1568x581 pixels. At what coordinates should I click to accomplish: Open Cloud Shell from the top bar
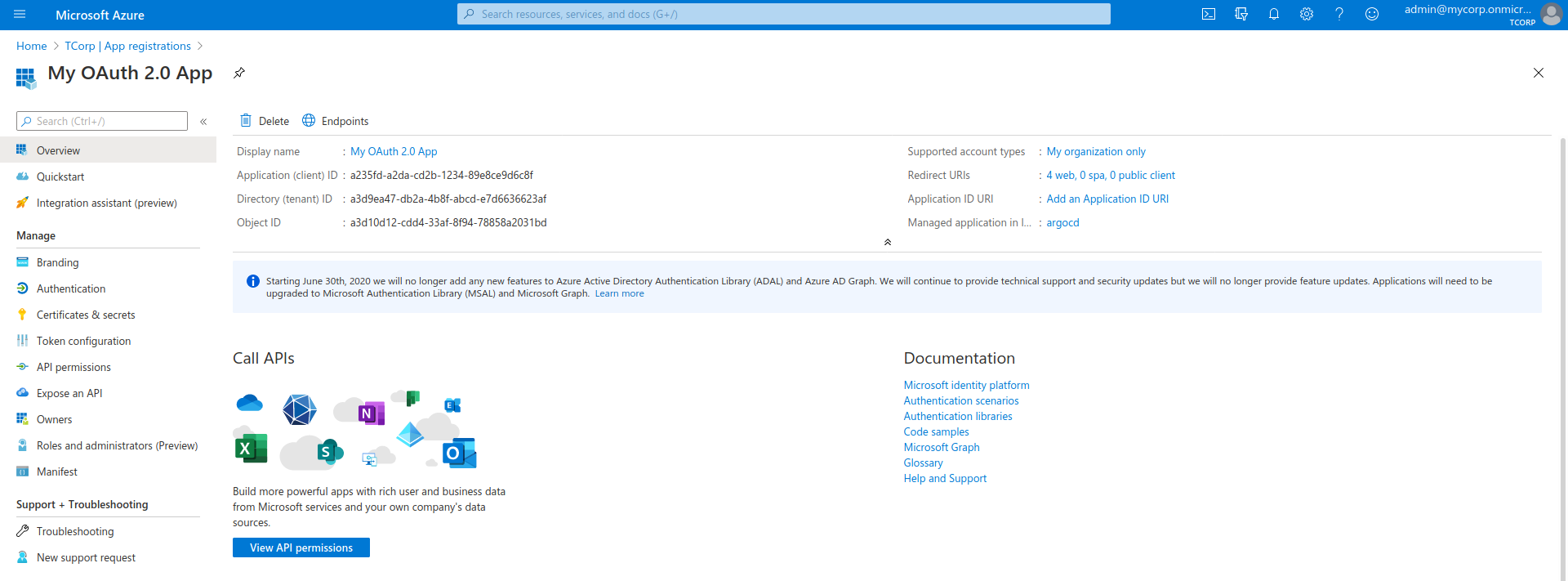click(1209, 14)
